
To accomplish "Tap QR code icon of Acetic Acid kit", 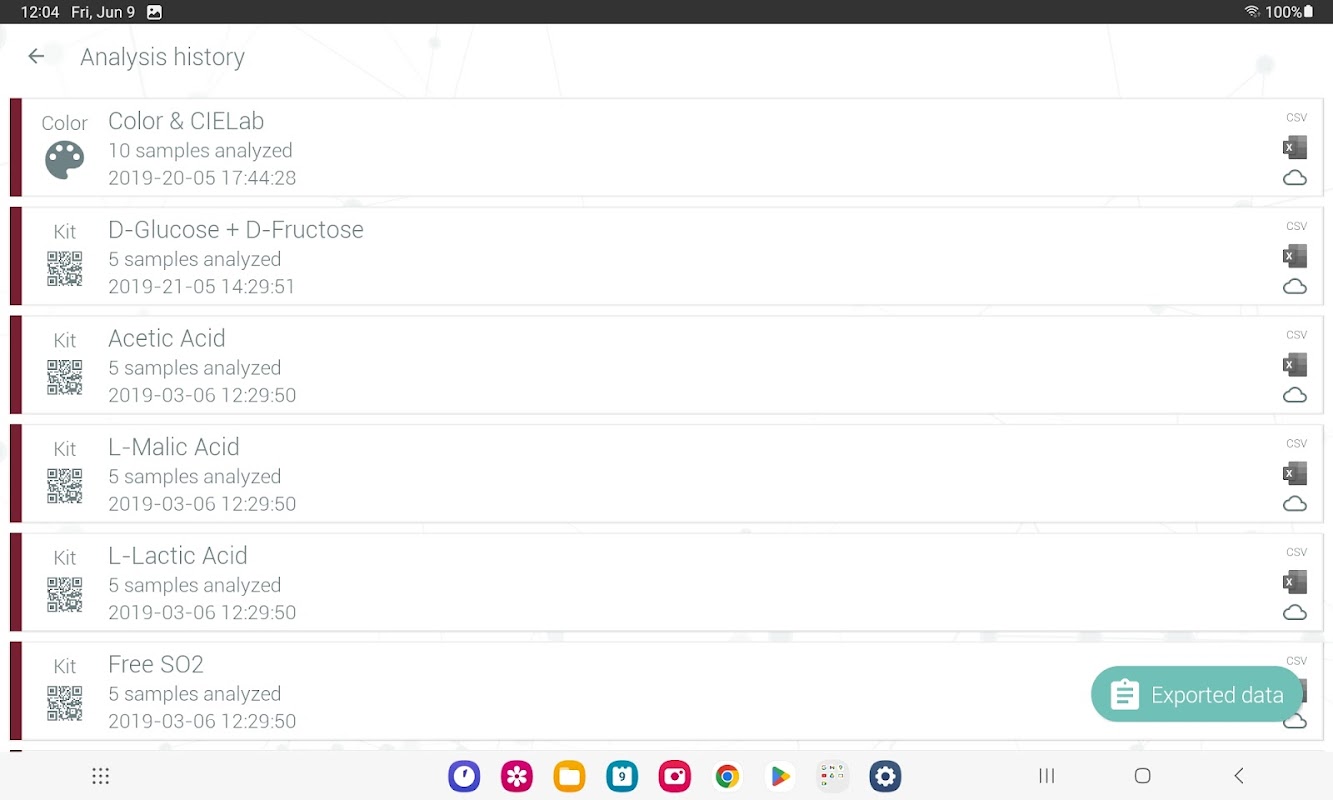I will 65,377.
